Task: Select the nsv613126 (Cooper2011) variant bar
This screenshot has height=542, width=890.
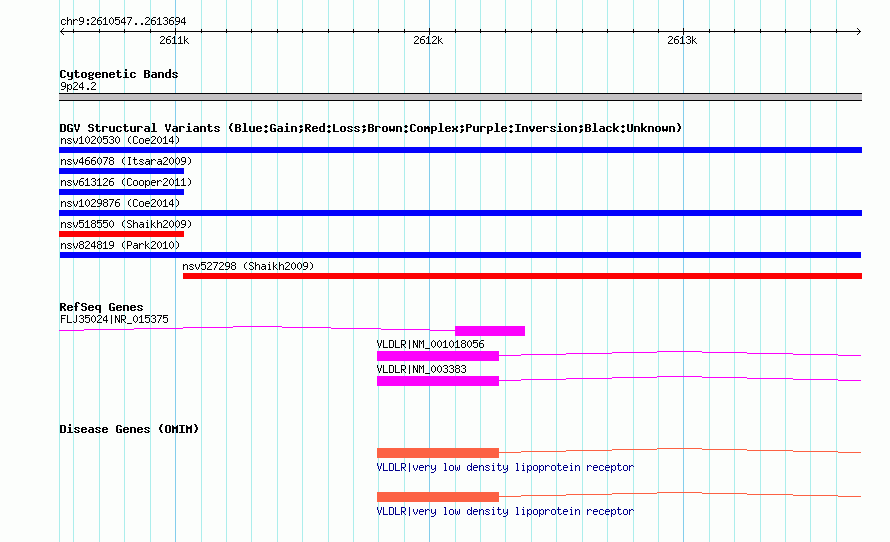Action: [121, 192]
